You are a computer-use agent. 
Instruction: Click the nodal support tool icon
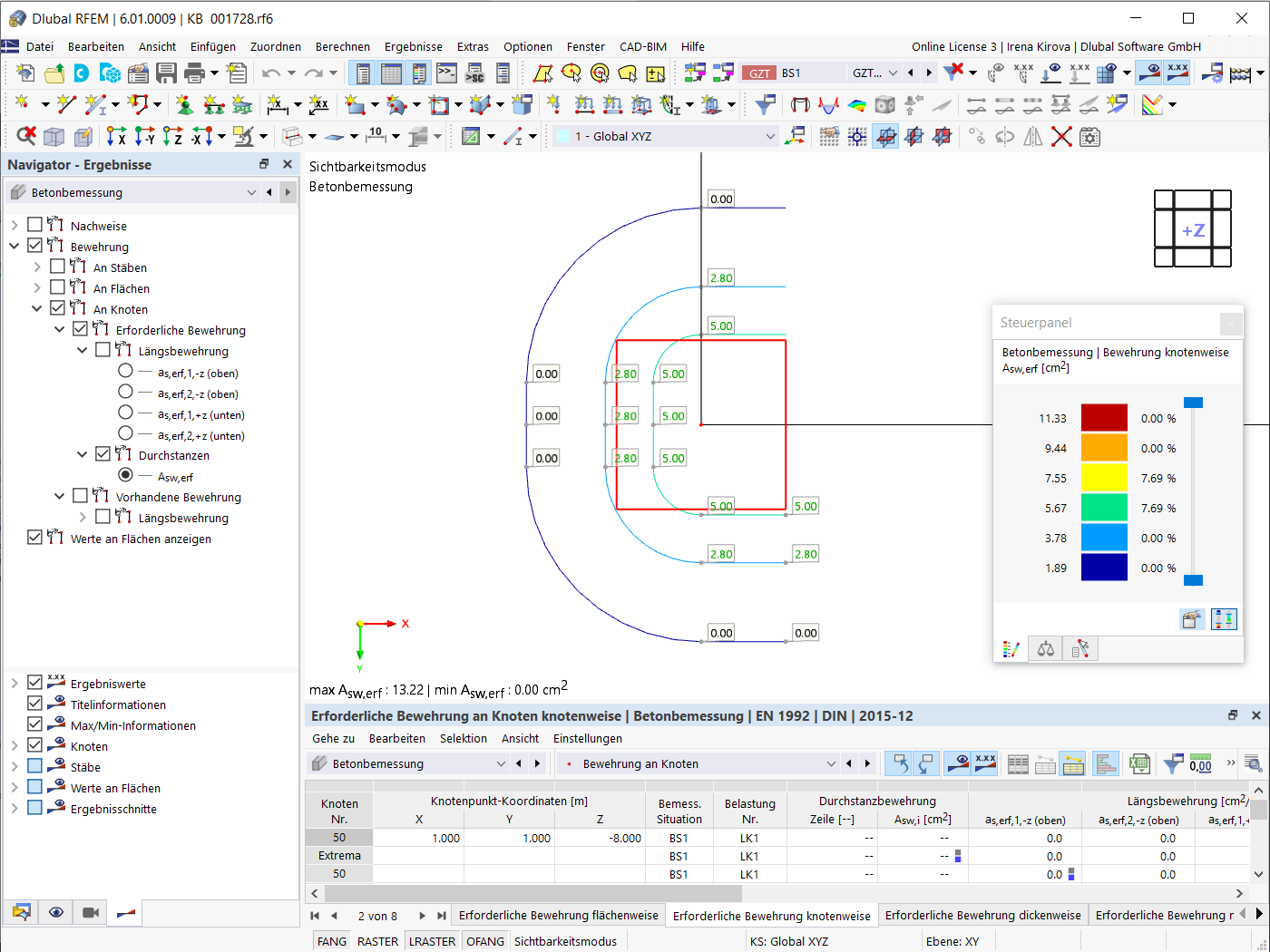coord(185,104)
